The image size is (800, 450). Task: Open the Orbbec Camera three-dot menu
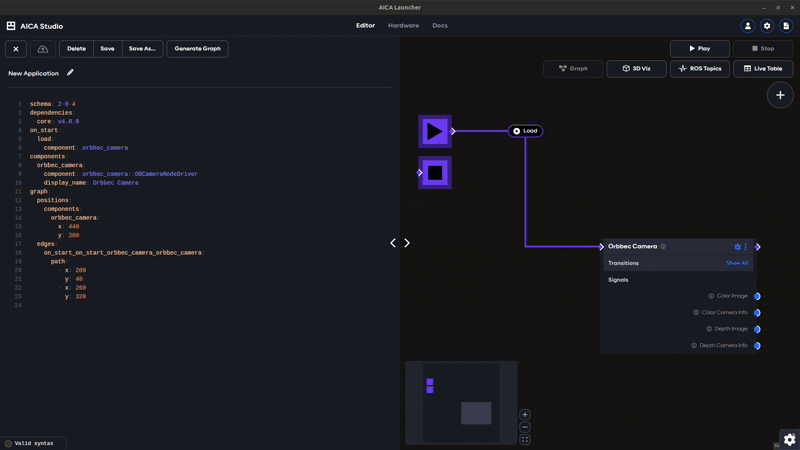[746, 247]
